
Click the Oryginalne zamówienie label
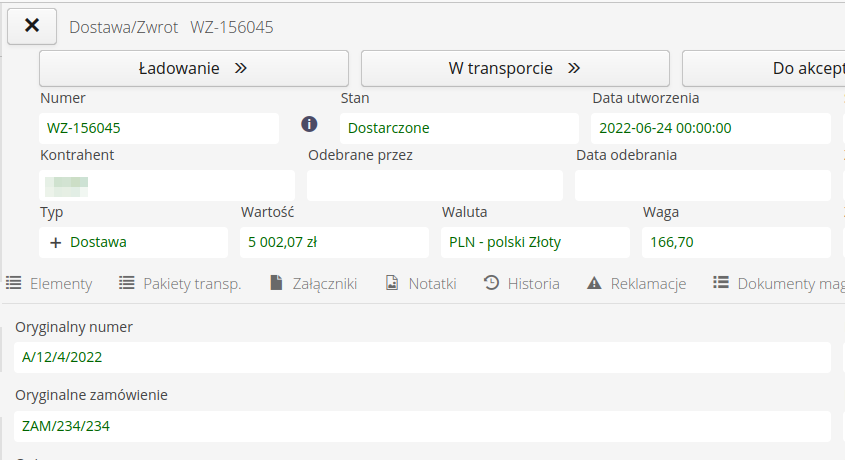pyautogui.click(x=91, y=395)
